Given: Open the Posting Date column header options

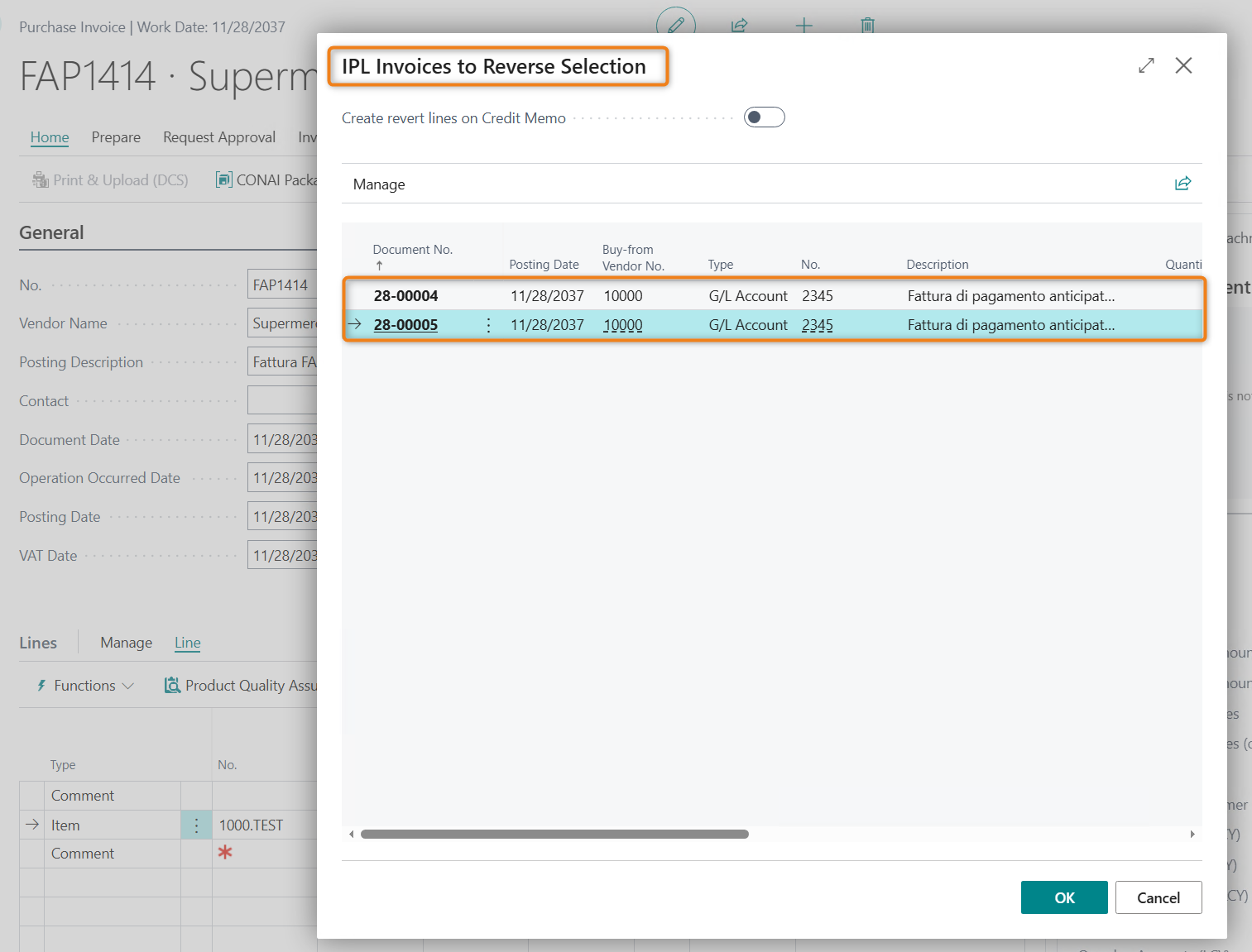Looking at the screenshot, I should (x=544, y=265).
